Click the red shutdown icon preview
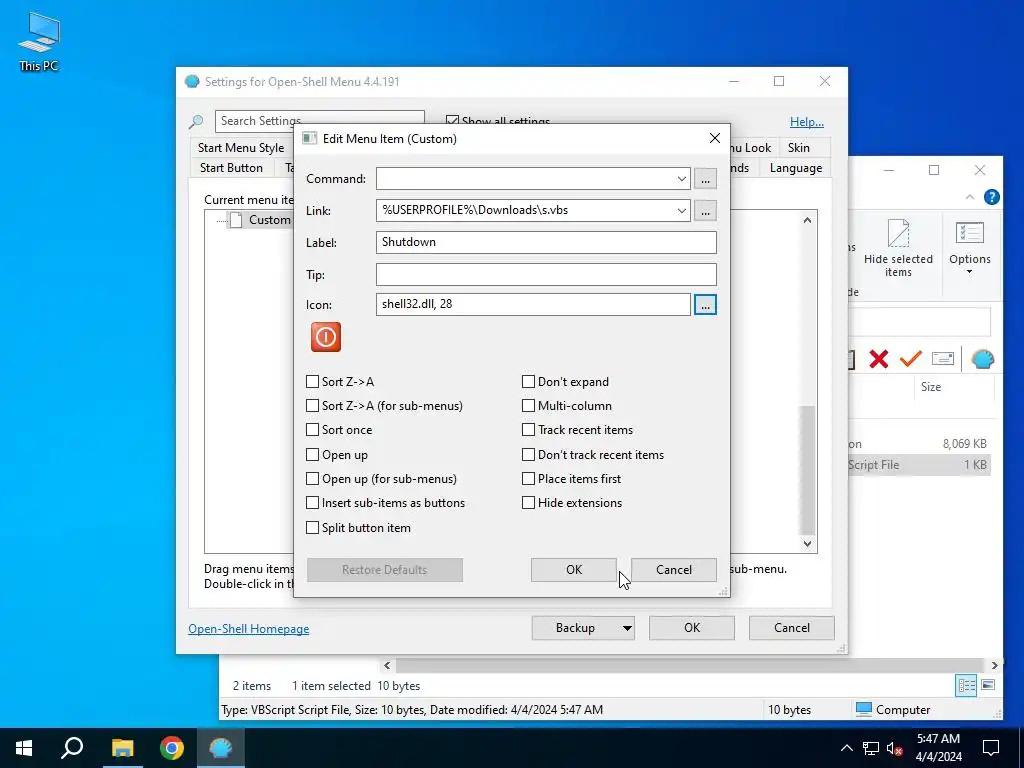Viewport: 1024px width, 768px height. (325, 337)
